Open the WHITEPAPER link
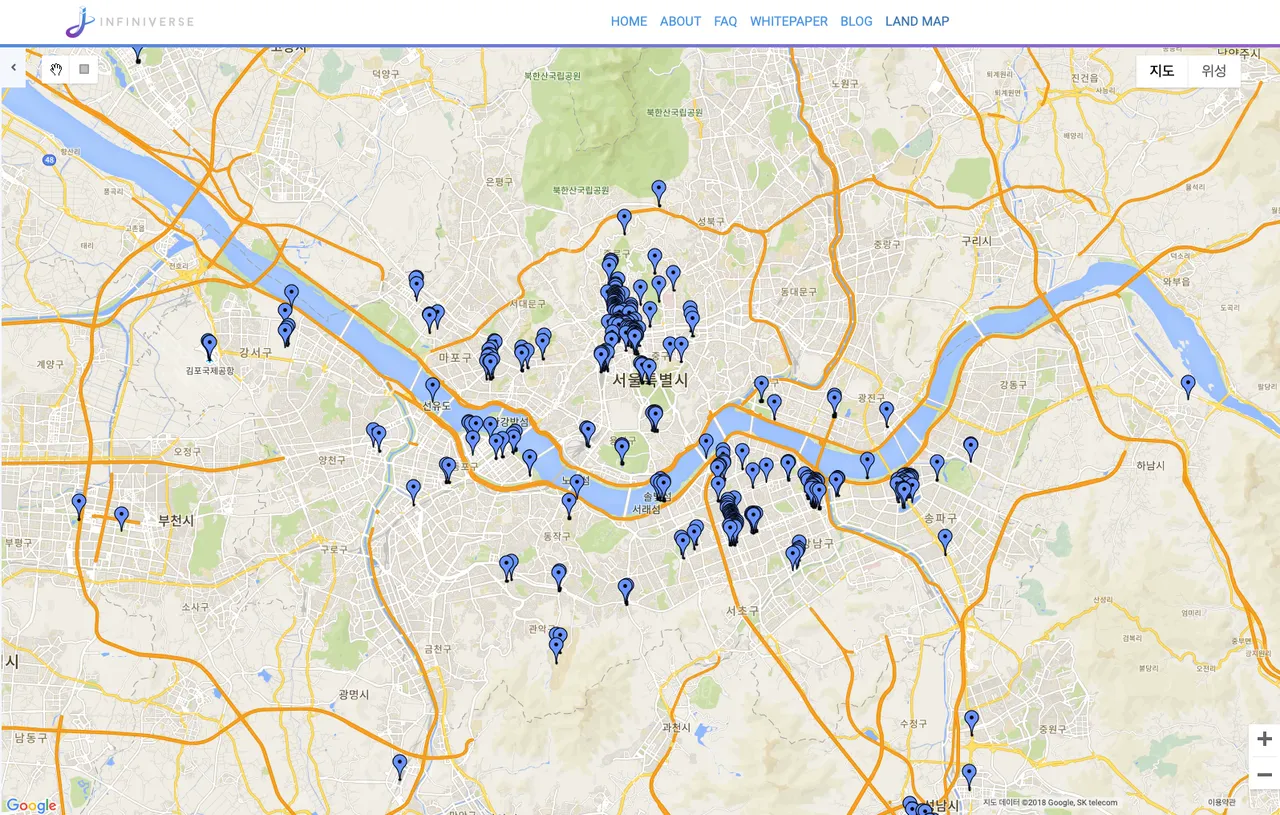This screenshot has height=815, width=1280. tap(789, 21)
